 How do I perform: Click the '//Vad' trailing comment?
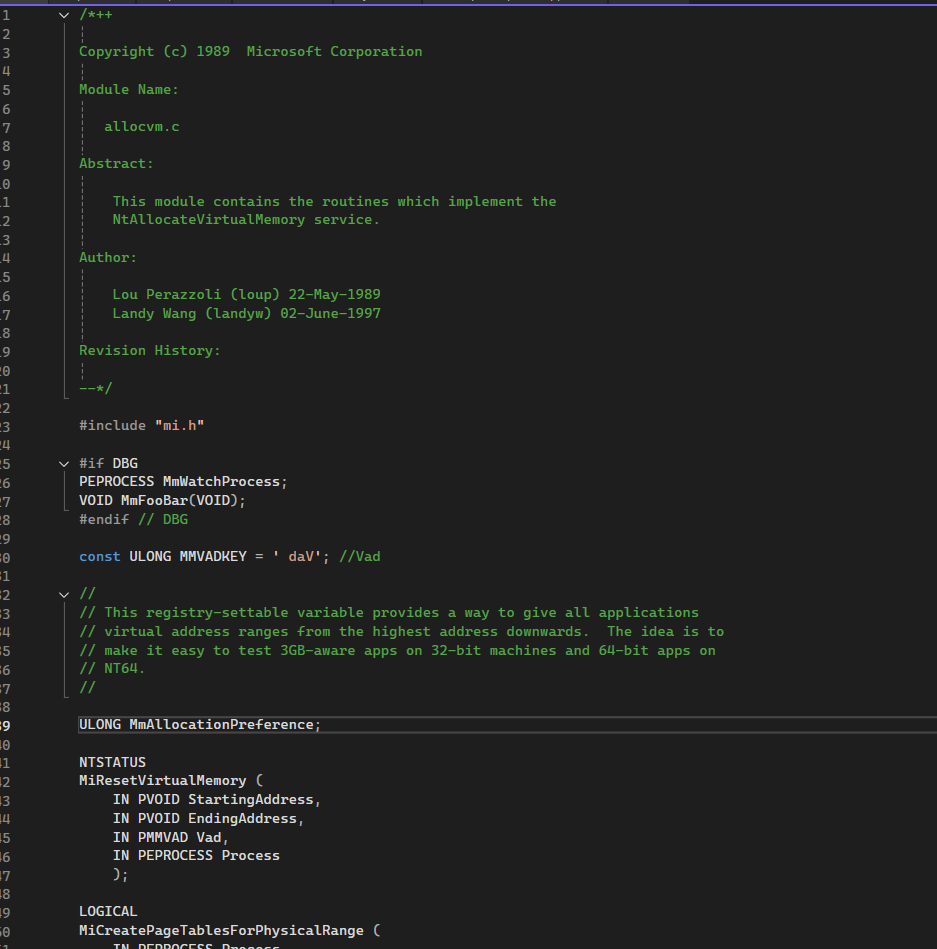pyautogui.click(x=360, y=557)
